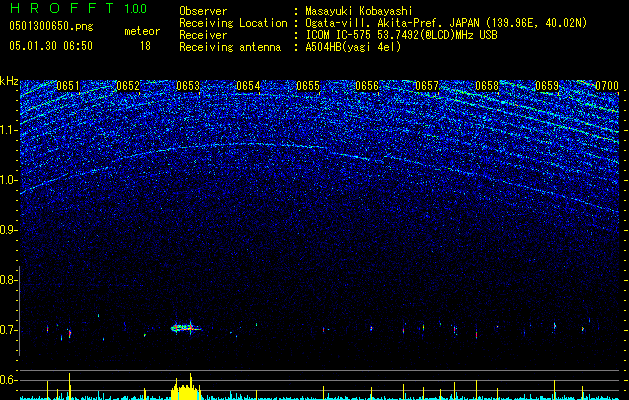Click the meteor count 18
This screenshot has height=400, width=629.
click(x=145, y=46)
